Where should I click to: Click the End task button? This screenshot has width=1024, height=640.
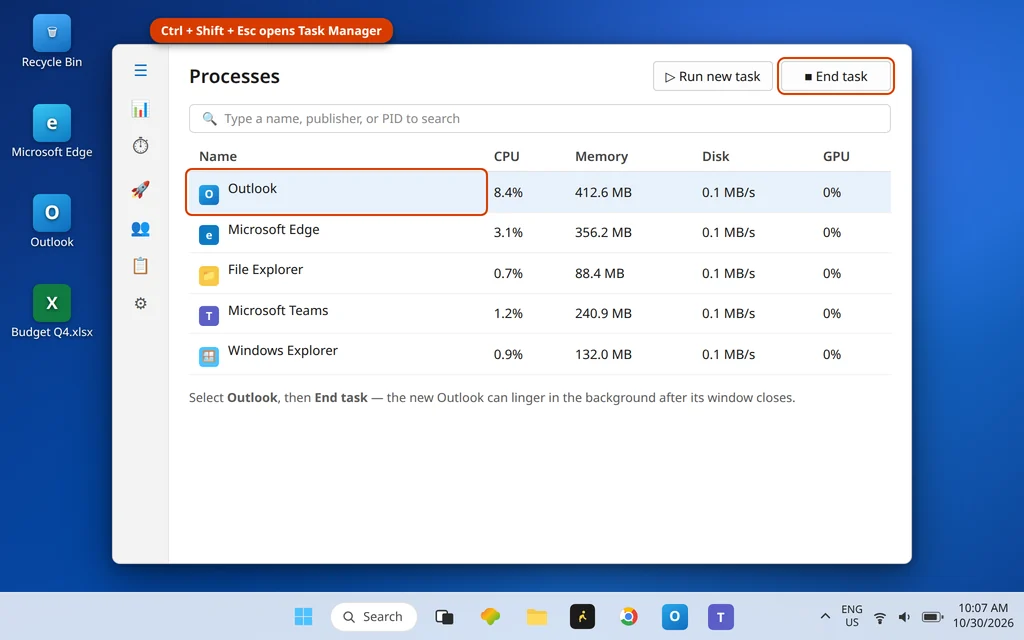(836, 76)
